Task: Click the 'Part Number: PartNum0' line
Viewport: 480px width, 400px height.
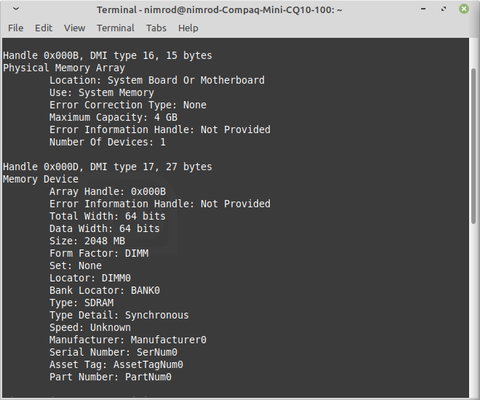Action: pos(110,377)
